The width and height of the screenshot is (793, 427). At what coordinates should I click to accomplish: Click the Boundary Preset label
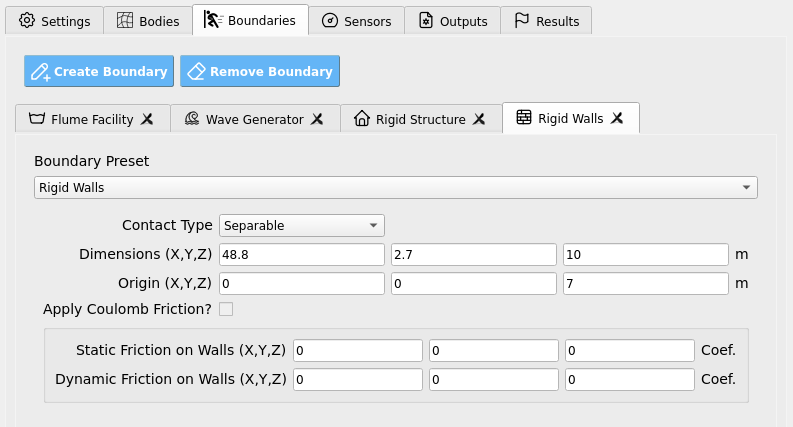pyautogui.click(x=92, y=161)
